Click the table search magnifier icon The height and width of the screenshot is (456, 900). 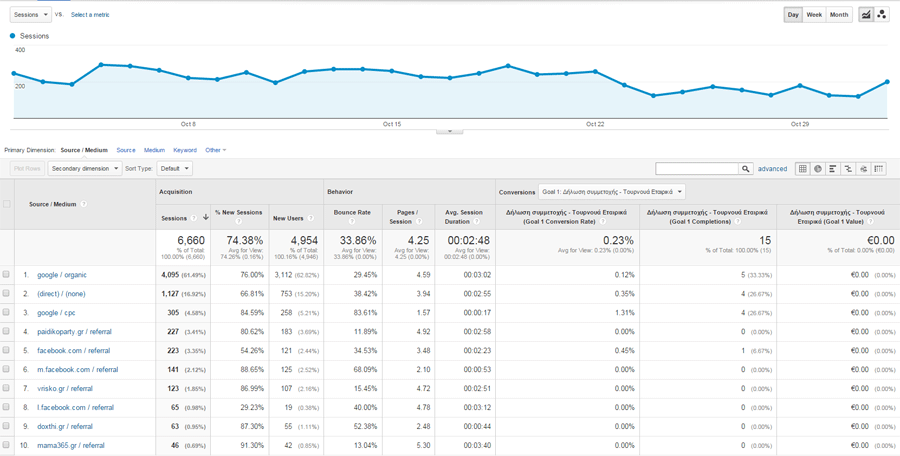pyautogui.click(x=745, y=169)
